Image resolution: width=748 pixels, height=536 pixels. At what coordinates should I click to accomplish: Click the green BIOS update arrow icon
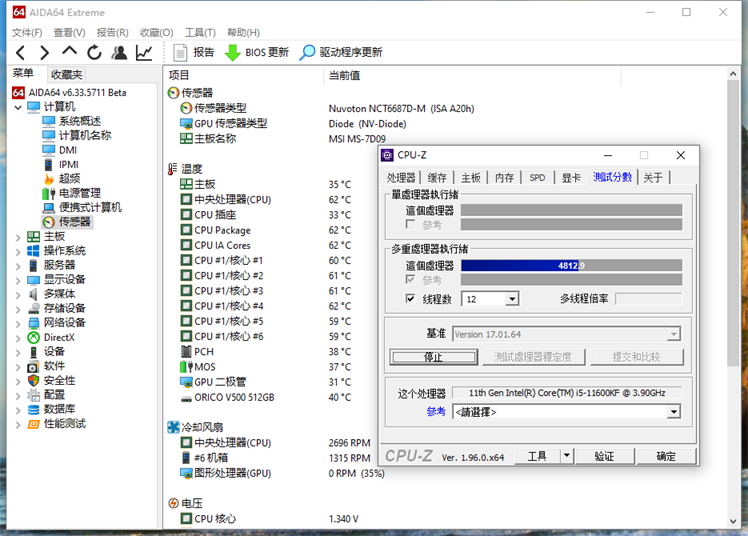[232, 52]
